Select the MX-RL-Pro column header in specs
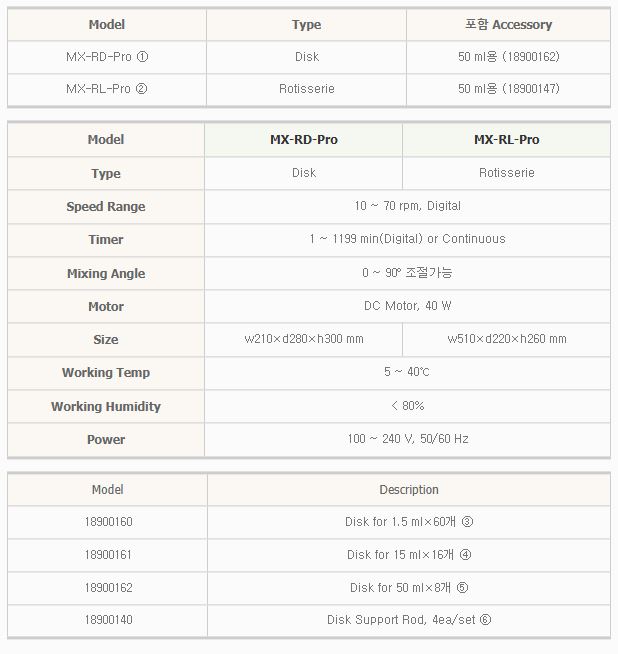This screenshot has width=618, height=654. (506, 140)
